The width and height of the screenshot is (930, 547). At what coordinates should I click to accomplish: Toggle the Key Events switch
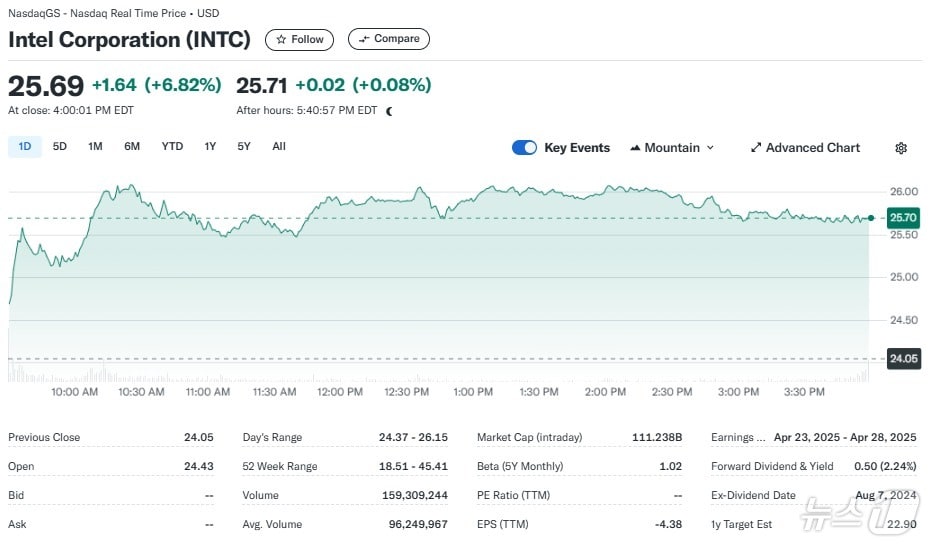[x=524, y=148]
